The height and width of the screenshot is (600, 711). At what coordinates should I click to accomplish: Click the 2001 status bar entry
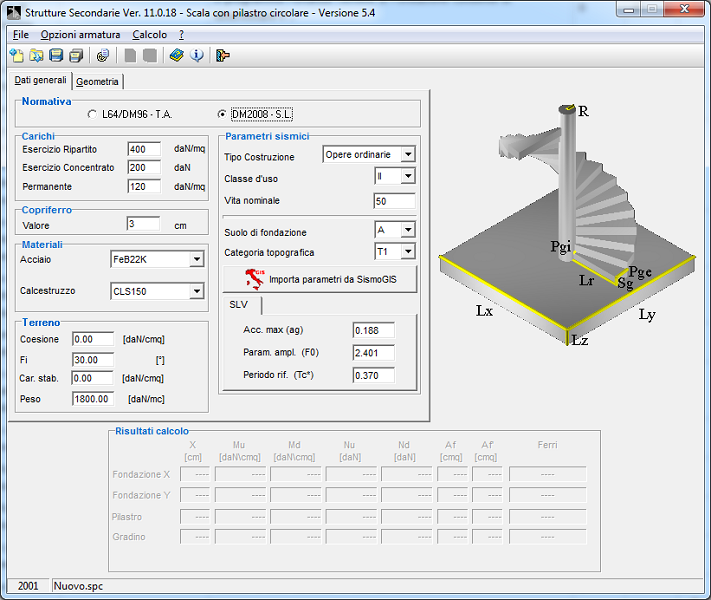28,586
